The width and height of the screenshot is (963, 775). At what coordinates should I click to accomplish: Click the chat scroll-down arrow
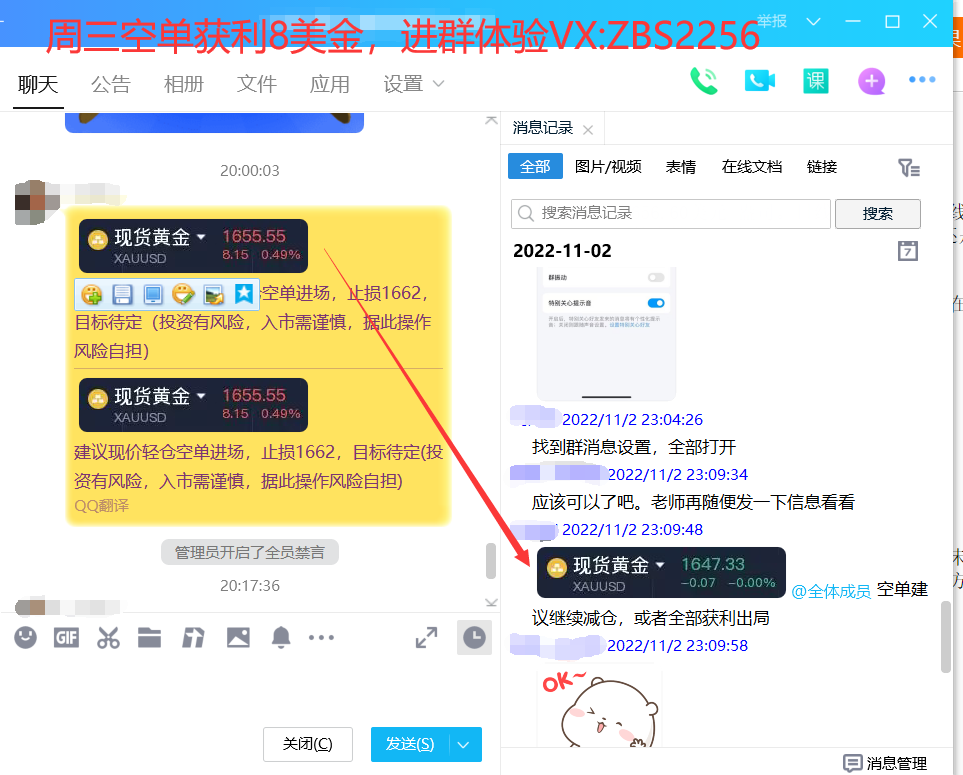491,603
